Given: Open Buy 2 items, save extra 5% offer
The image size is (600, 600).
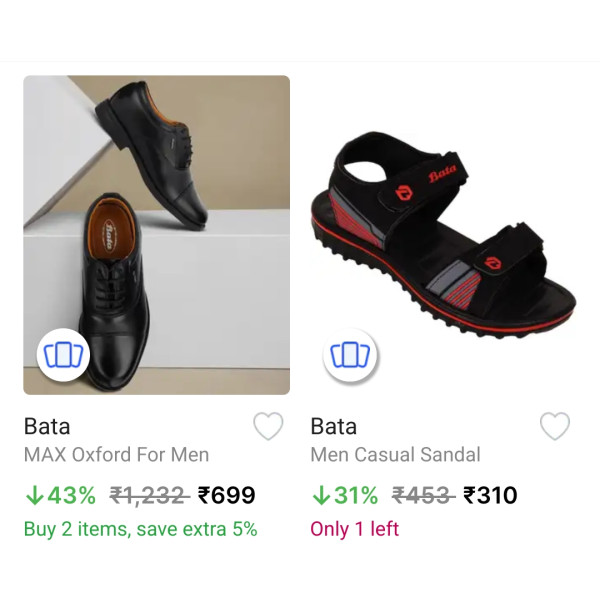Looking at the screenshot, I should tap(140, 529).
